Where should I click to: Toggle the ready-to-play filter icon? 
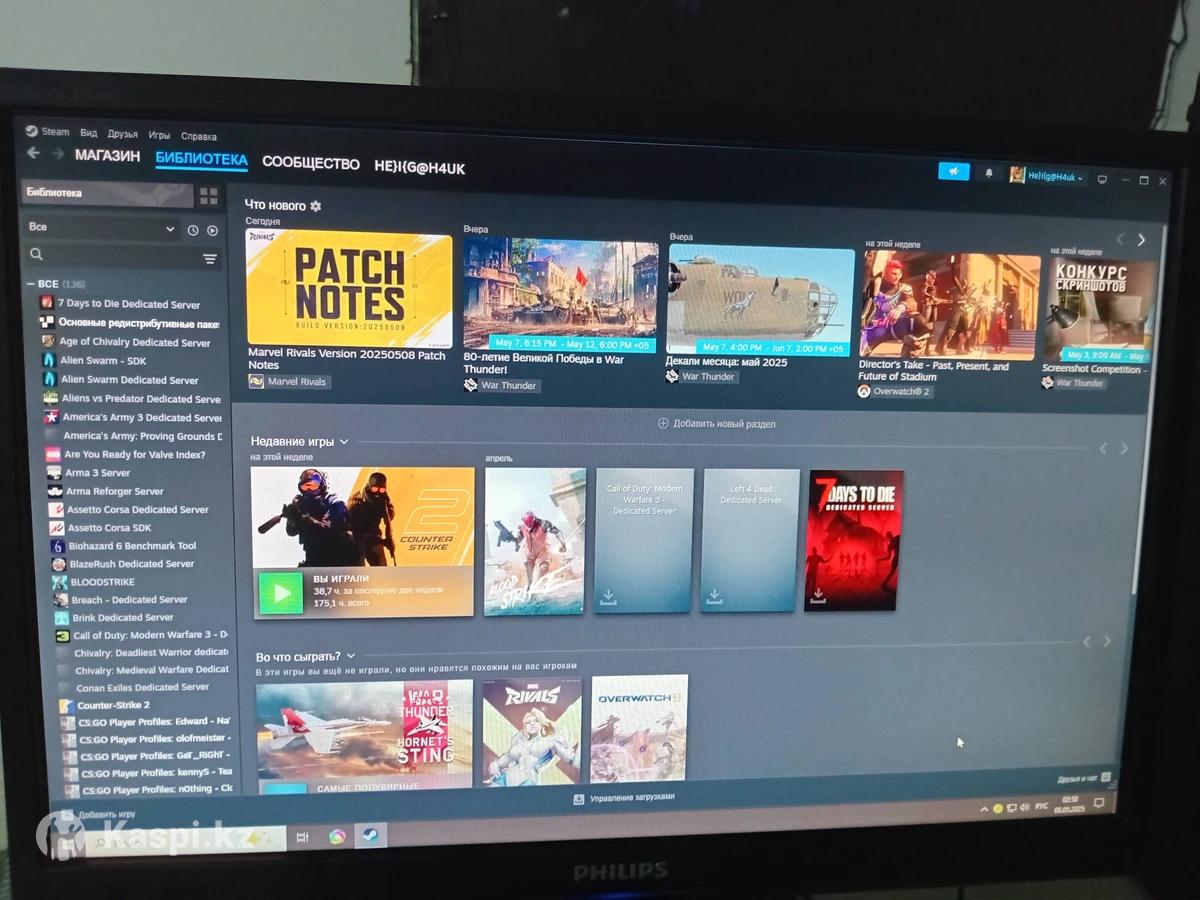[212, 230]
